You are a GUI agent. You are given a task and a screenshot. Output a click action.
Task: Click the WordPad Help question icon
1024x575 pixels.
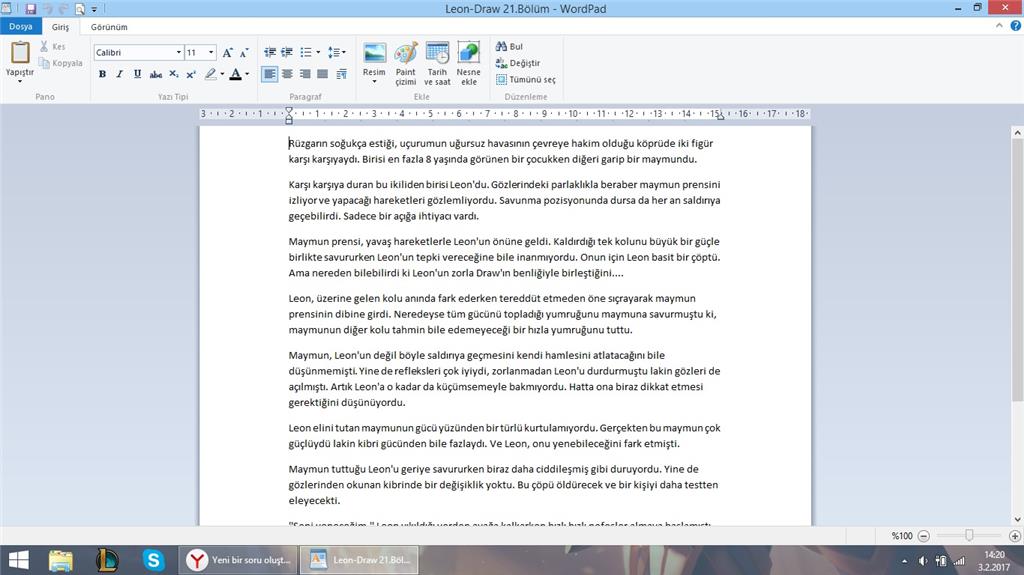1016,26
